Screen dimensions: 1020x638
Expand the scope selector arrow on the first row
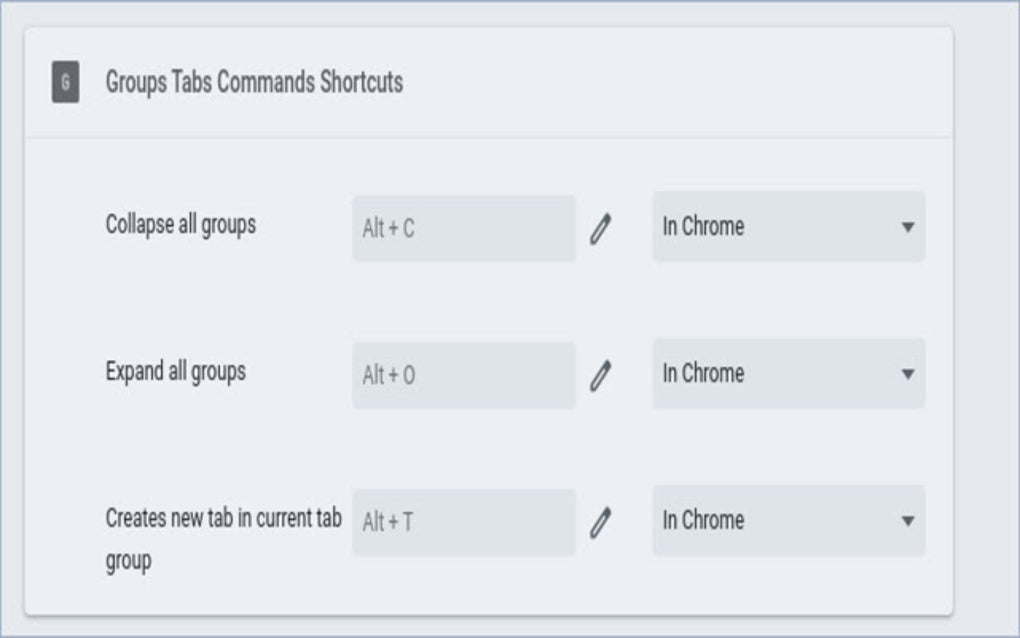(x=906, y=228)
